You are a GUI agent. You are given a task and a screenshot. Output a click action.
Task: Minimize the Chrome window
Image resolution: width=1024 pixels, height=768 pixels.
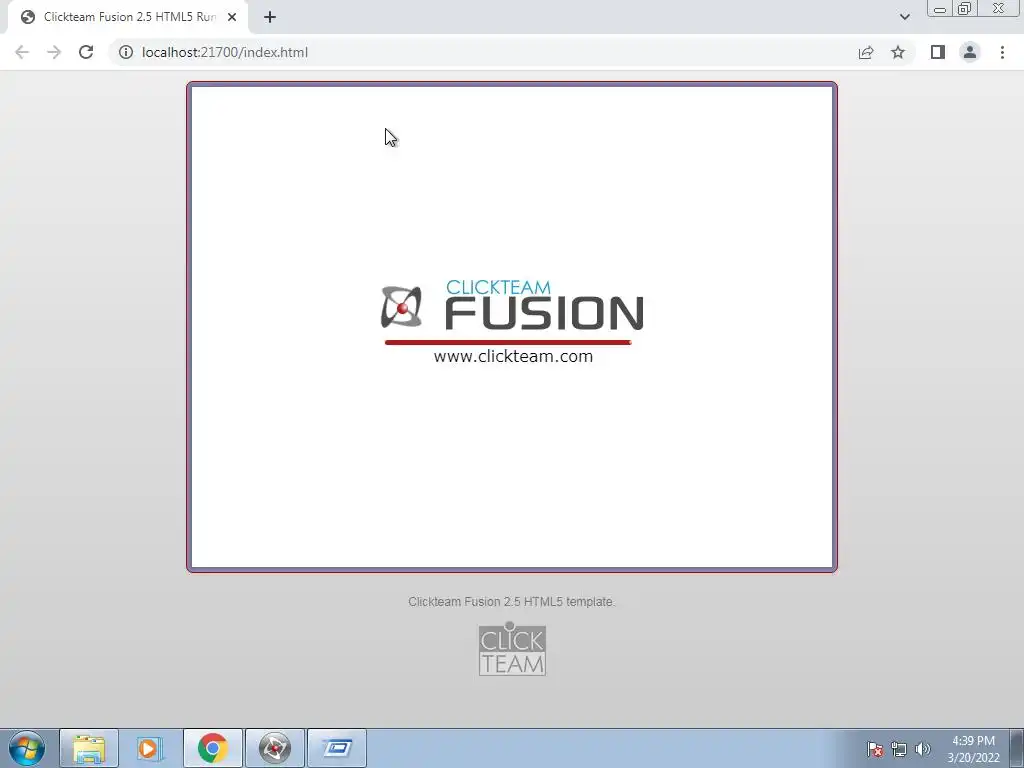click(940, 9)
